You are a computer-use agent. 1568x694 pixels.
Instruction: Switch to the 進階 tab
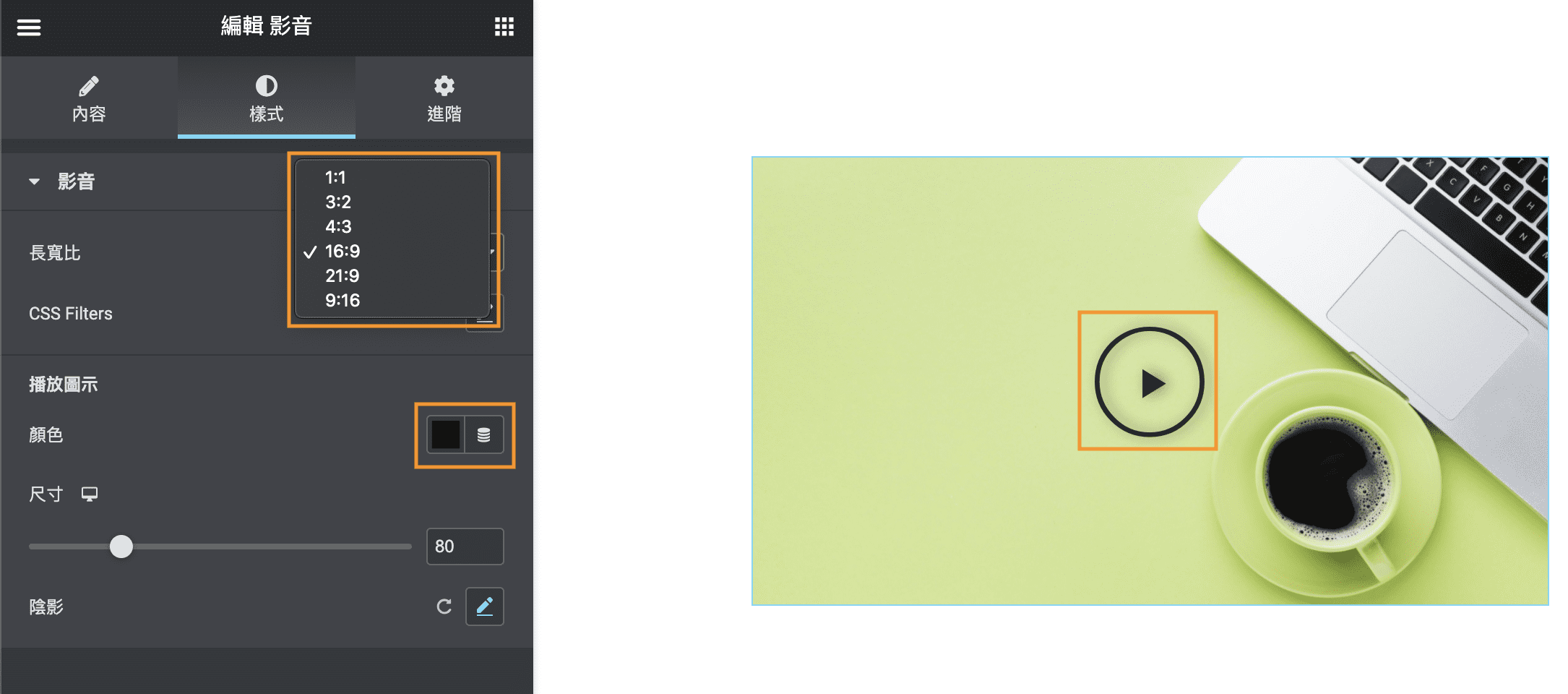pos(444,98)
